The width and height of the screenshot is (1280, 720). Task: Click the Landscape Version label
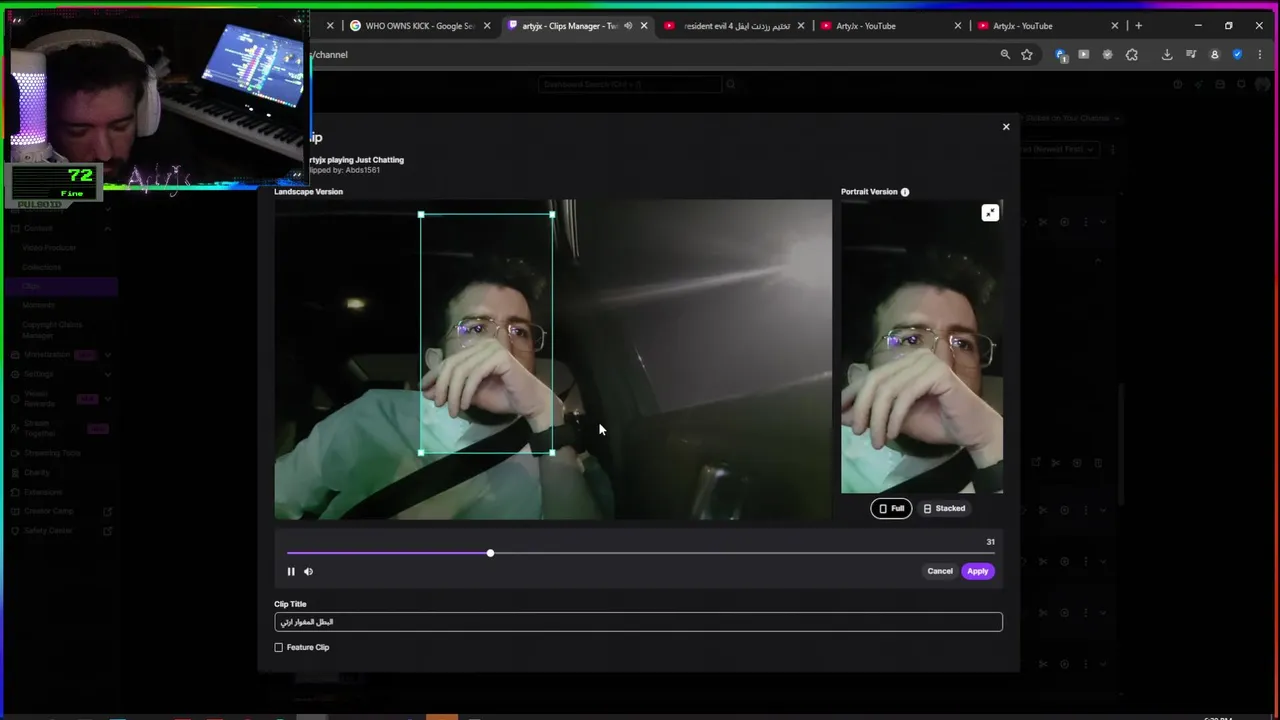(x=308, y=192)
